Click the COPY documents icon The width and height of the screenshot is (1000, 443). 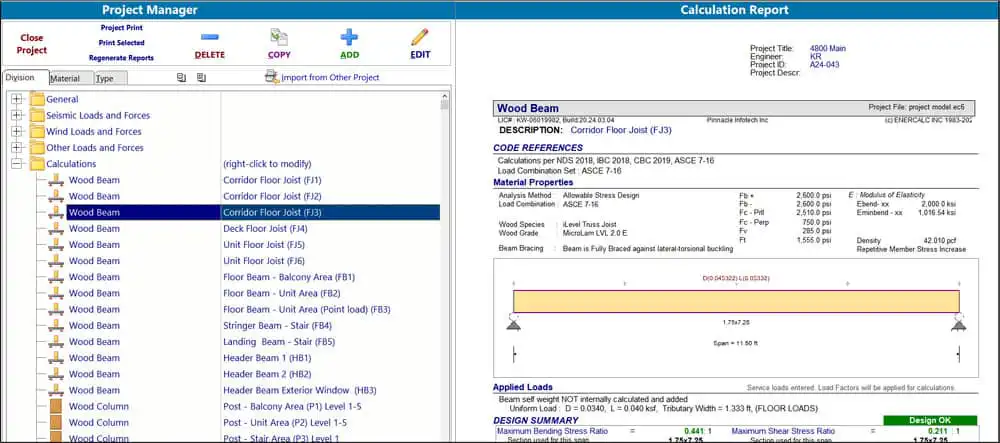(279, 37)
